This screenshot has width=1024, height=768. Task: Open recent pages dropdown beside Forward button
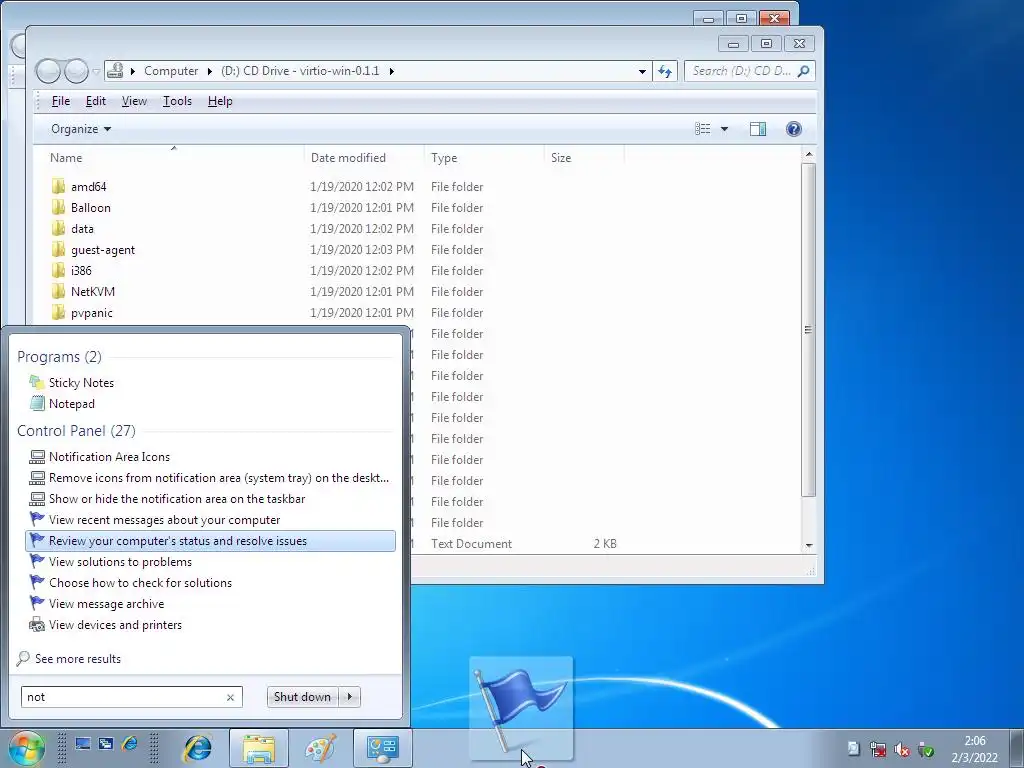96,71
